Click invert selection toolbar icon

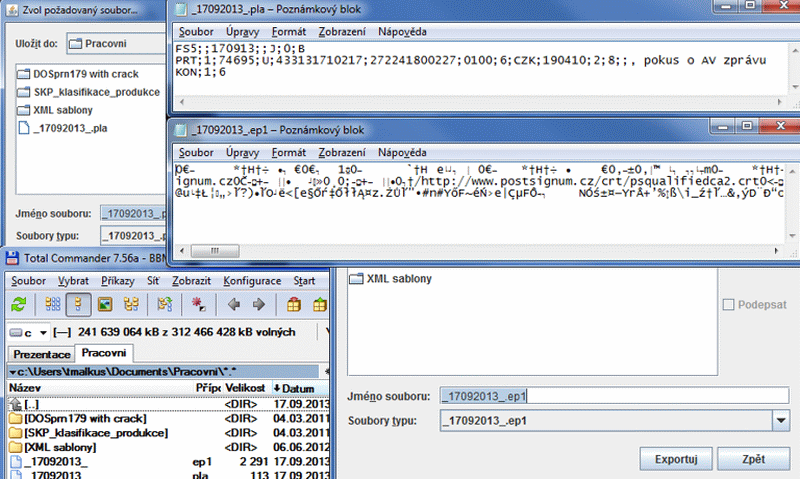(164, 305)
